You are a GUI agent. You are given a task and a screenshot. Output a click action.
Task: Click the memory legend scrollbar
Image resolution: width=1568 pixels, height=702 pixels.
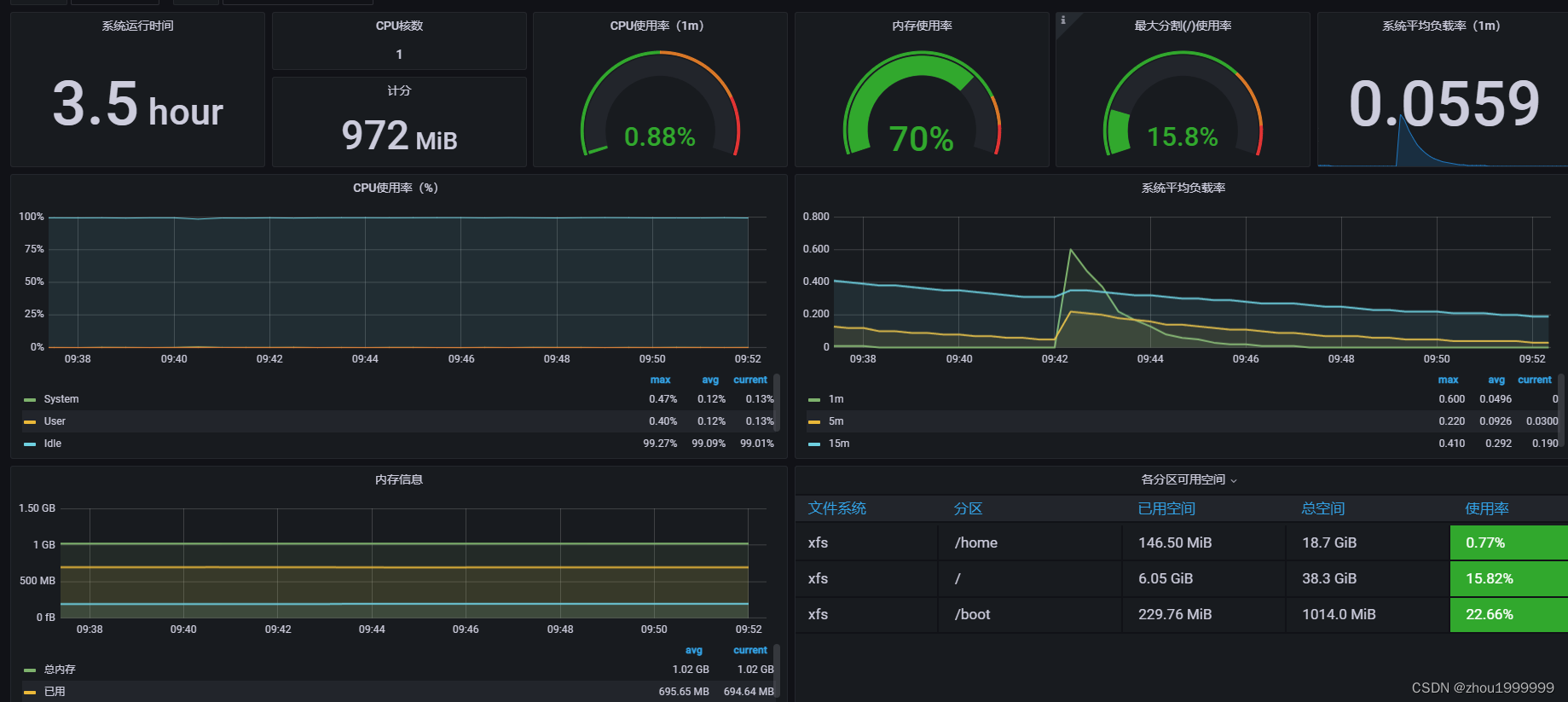coord(777,670)
